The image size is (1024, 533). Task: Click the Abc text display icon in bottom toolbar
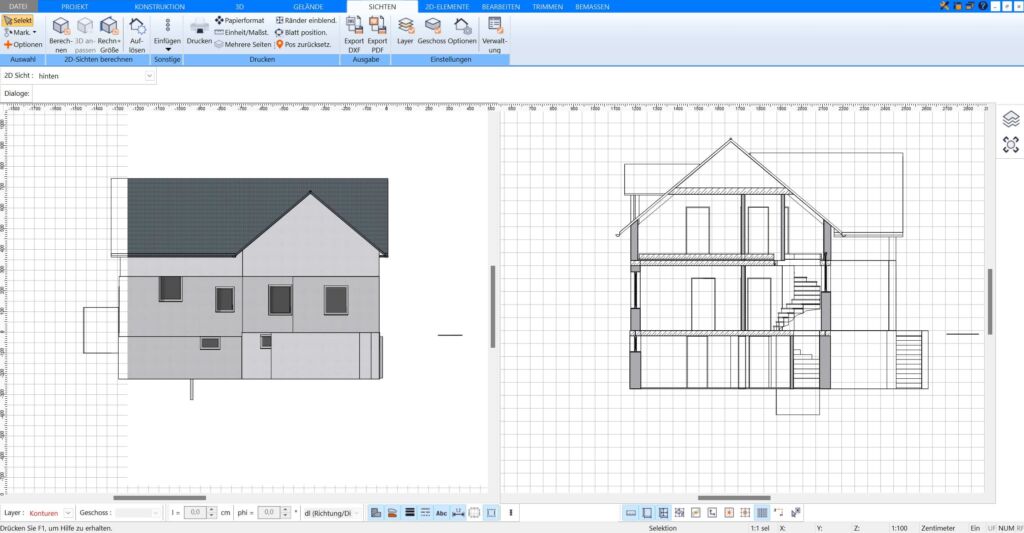click(441, 513)
